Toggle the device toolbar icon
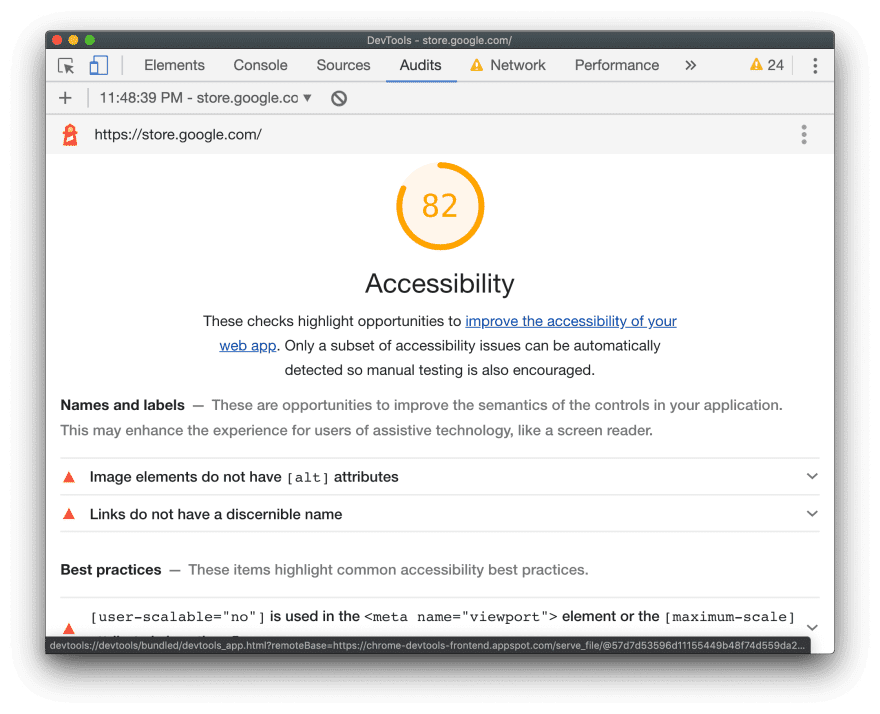 coord(97,64)
